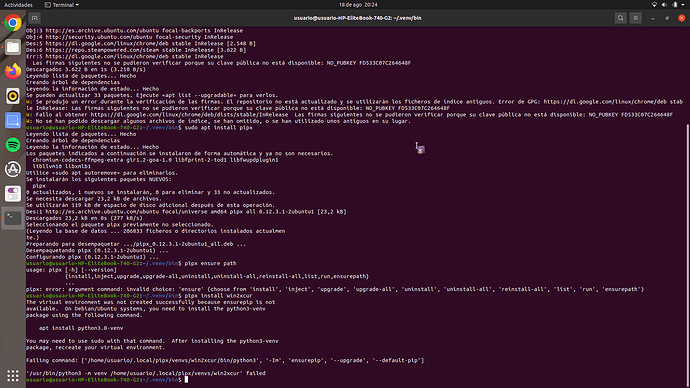Click 'apt install python3.8-venv' line
Screen dimensions: 690x388
click(81, 328)
